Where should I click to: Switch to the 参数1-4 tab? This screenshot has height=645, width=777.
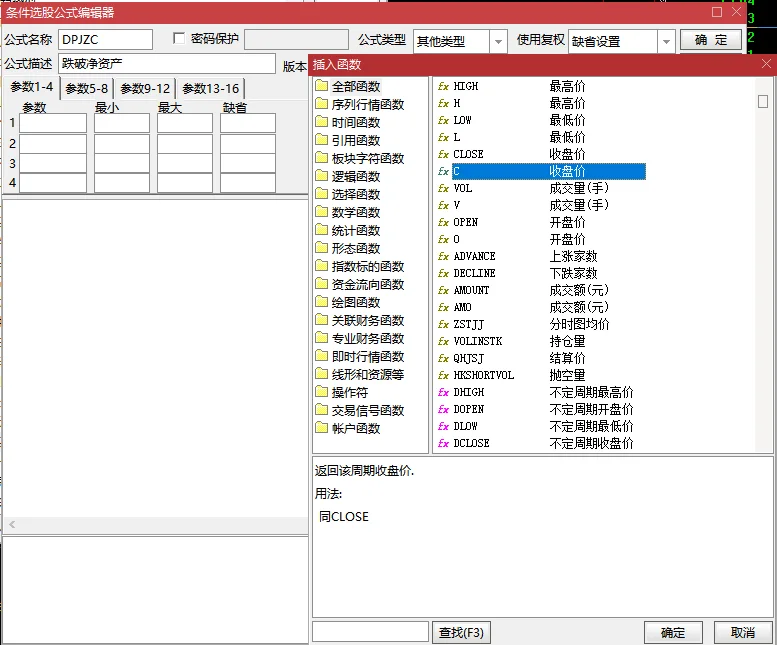click(x=32, y=87)
